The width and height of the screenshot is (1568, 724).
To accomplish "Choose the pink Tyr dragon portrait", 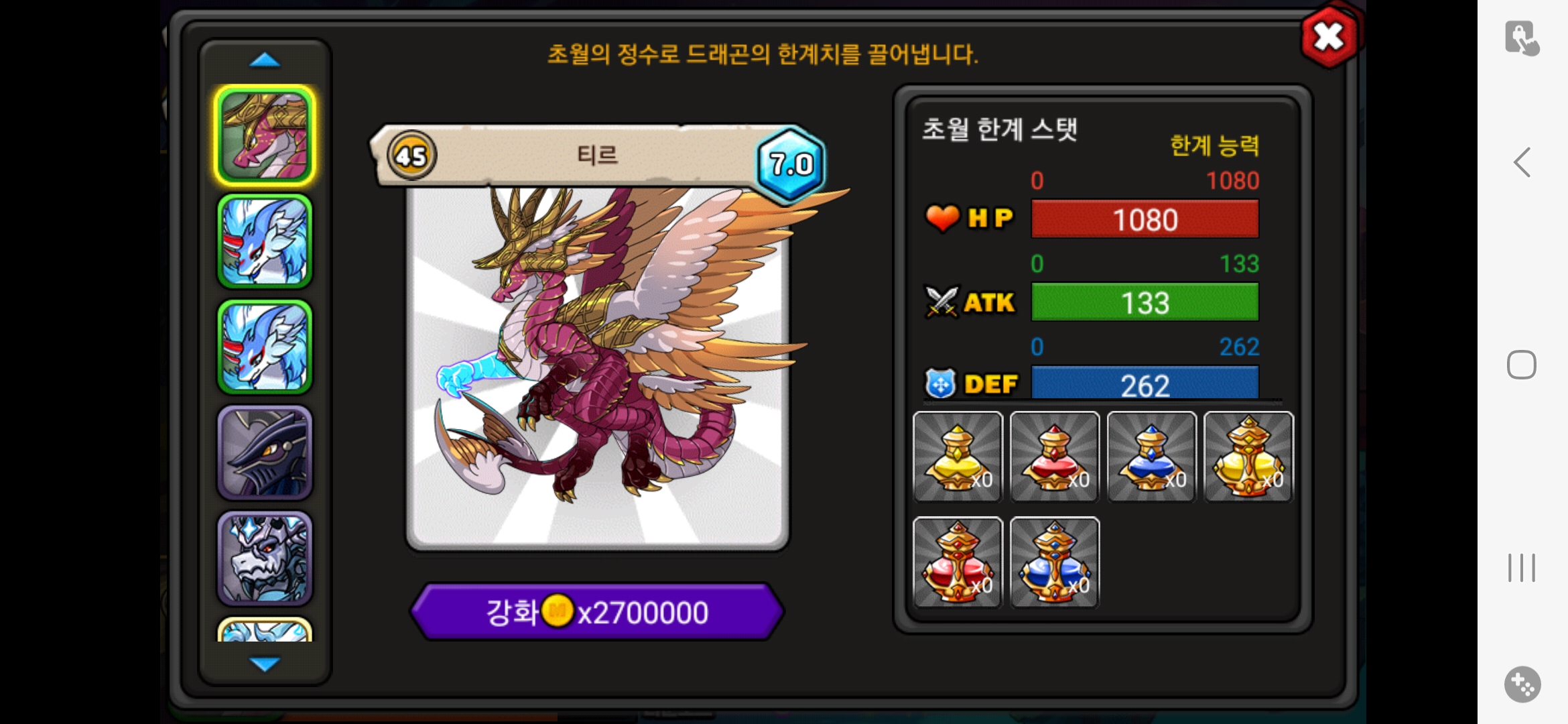I will (x=265, y=135).
